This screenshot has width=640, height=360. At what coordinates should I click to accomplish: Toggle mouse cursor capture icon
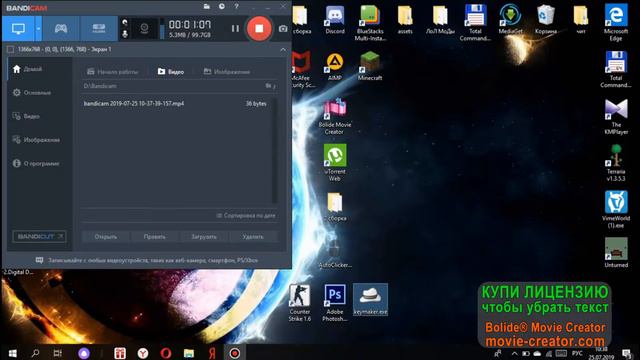tap(125, 22)
